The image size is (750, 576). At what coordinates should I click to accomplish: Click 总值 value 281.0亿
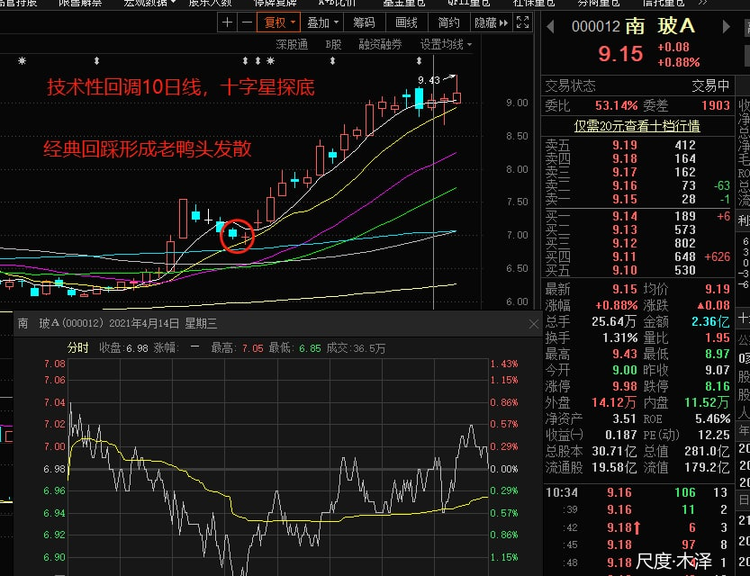(707, 451)
